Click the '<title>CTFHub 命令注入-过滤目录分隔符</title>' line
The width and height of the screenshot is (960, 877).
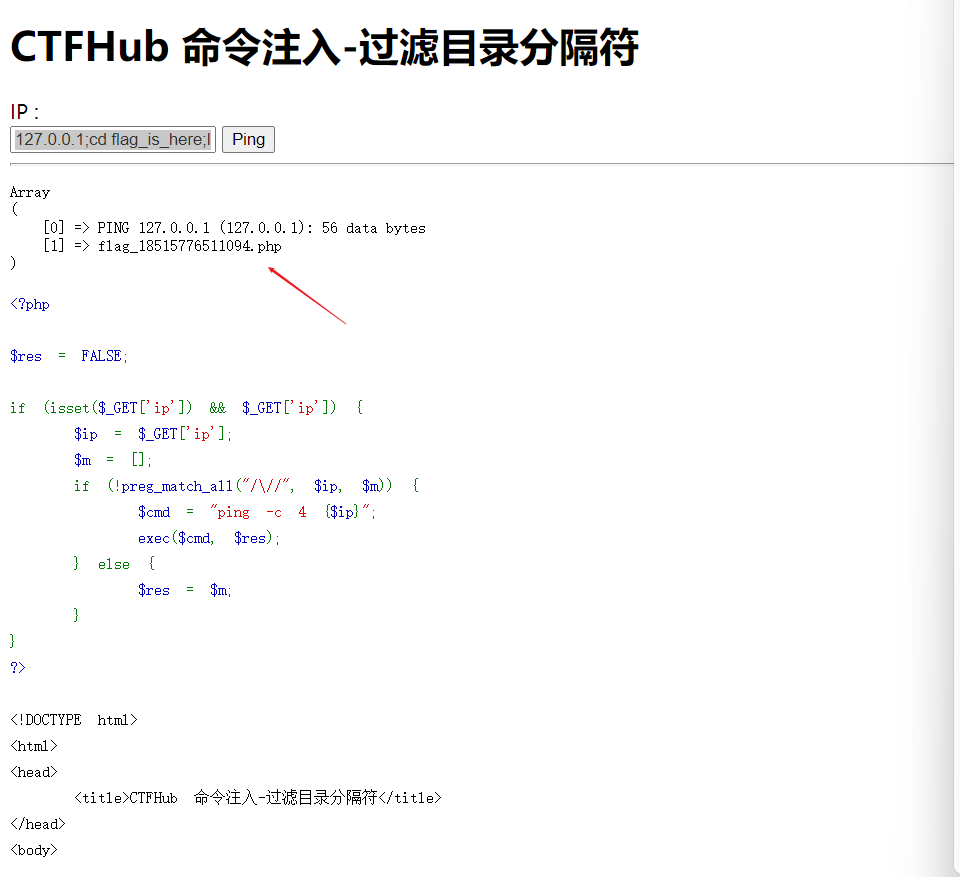[258, 797]
